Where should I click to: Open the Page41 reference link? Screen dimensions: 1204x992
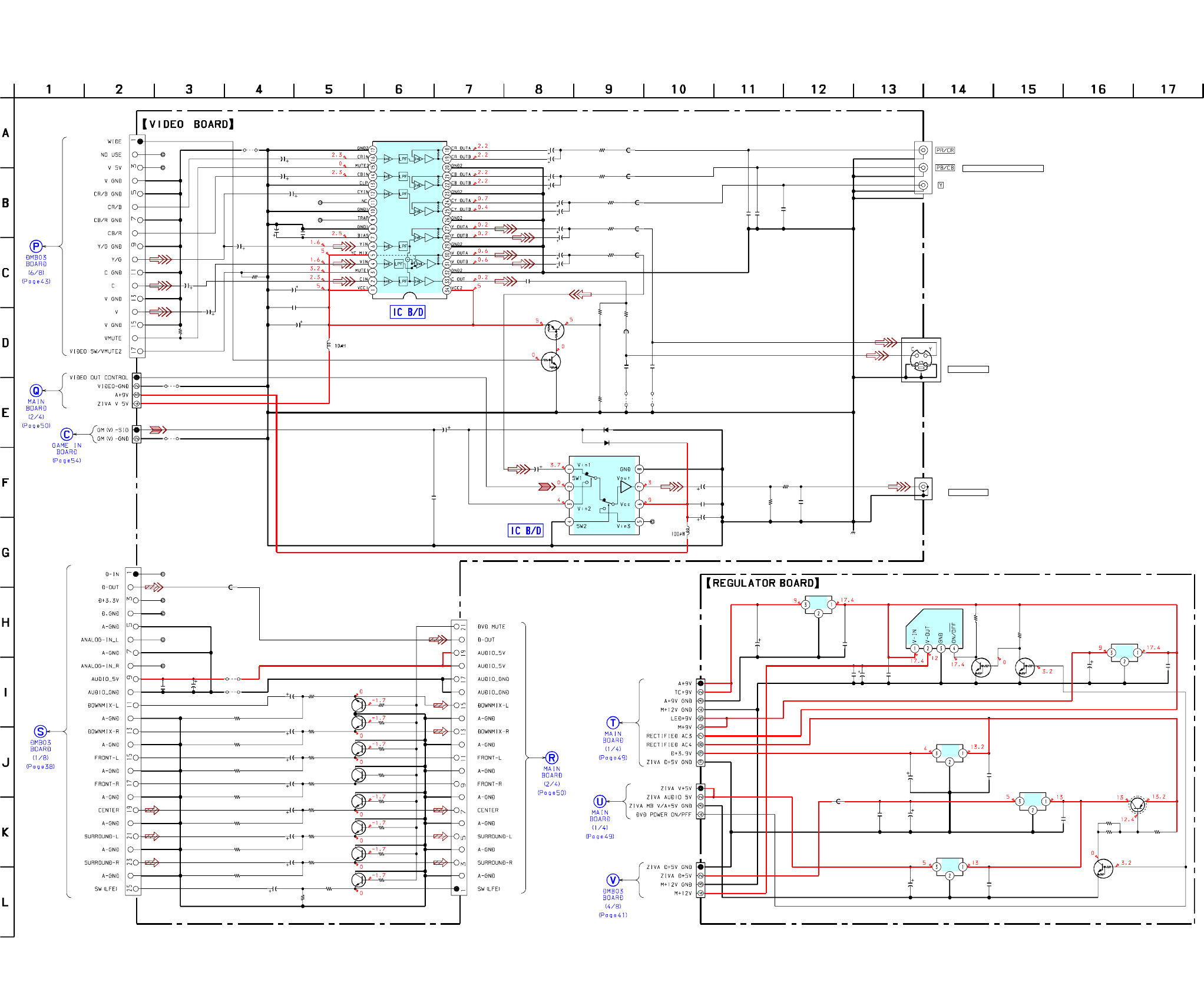coord(613,915)
